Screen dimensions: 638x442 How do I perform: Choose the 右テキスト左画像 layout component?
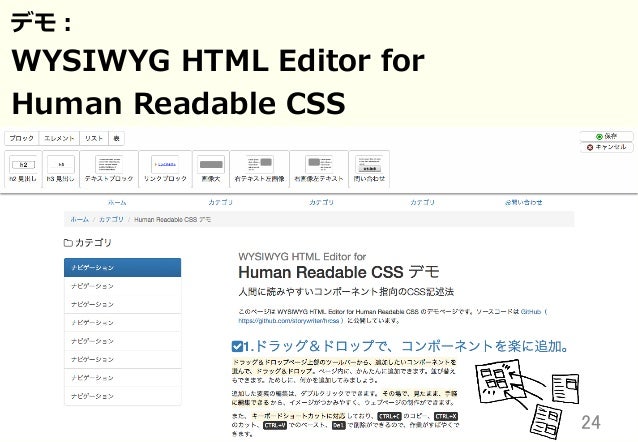click(x=259, y=169)
